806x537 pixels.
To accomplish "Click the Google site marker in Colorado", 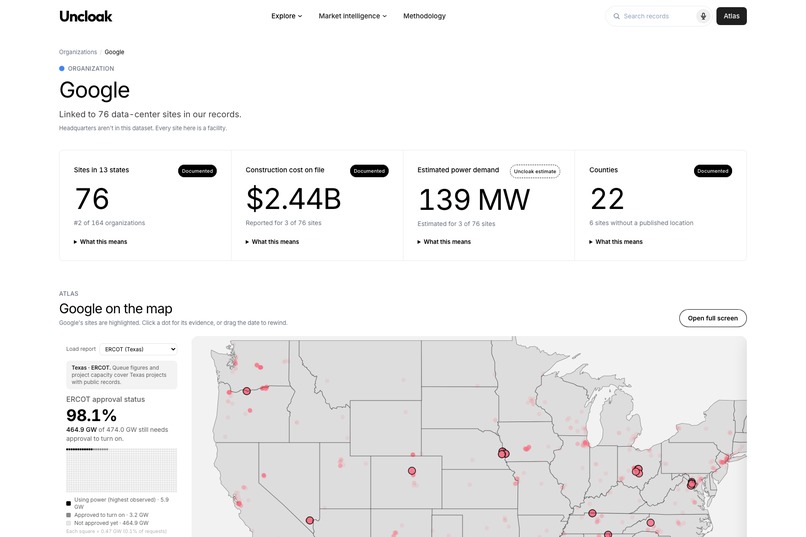I will [x=412, y=471].
